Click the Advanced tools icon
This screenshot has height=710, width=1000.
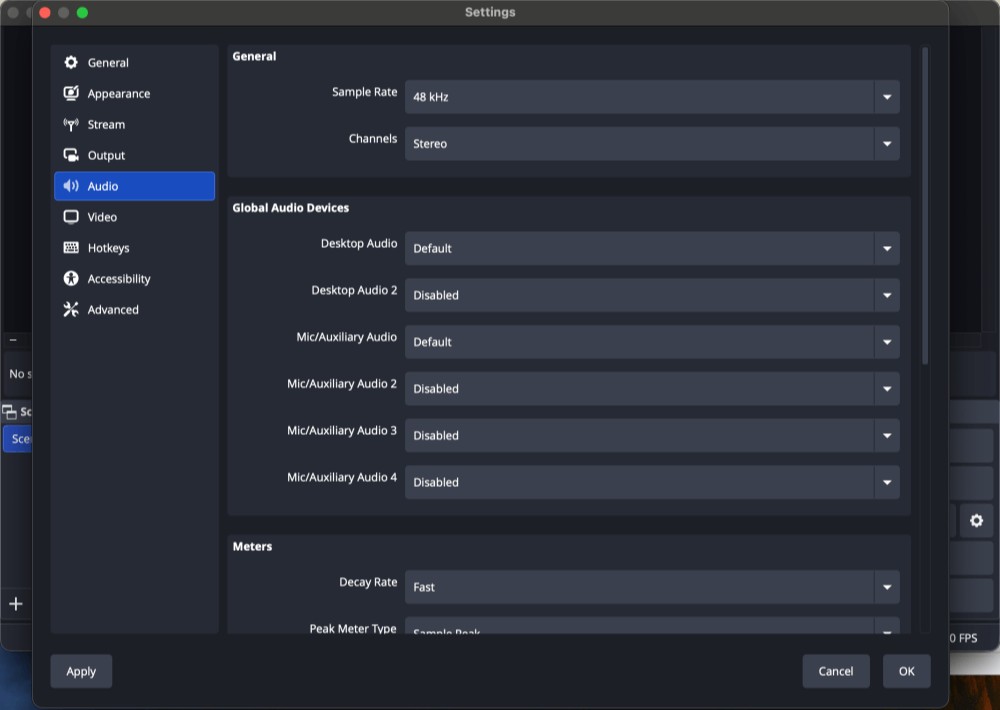coord(70,309)
